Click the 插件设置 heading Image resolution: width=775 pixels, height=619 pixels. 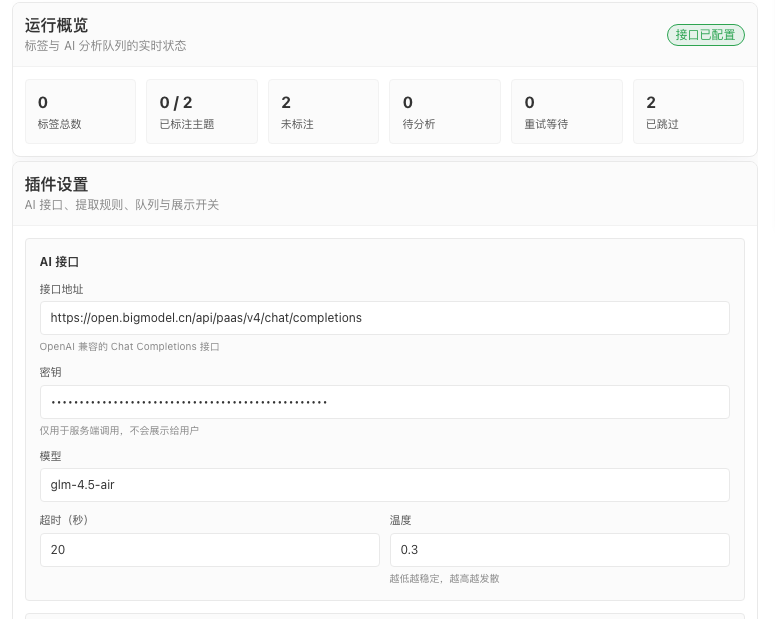[56, 184]
